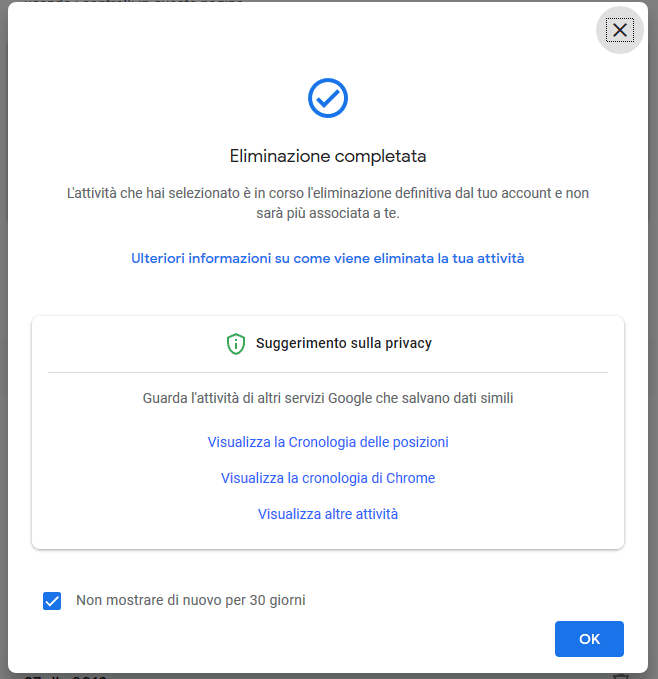The image size is (658, 679).
Task: Click the 'Suggerimento sulla privacy' title
Action: coord(343,343)
